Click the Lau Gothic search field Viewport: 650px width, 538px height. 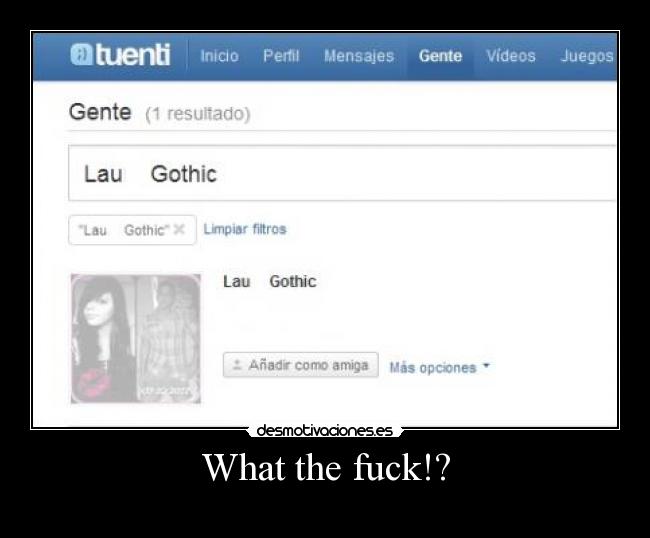tap(342, 173)
